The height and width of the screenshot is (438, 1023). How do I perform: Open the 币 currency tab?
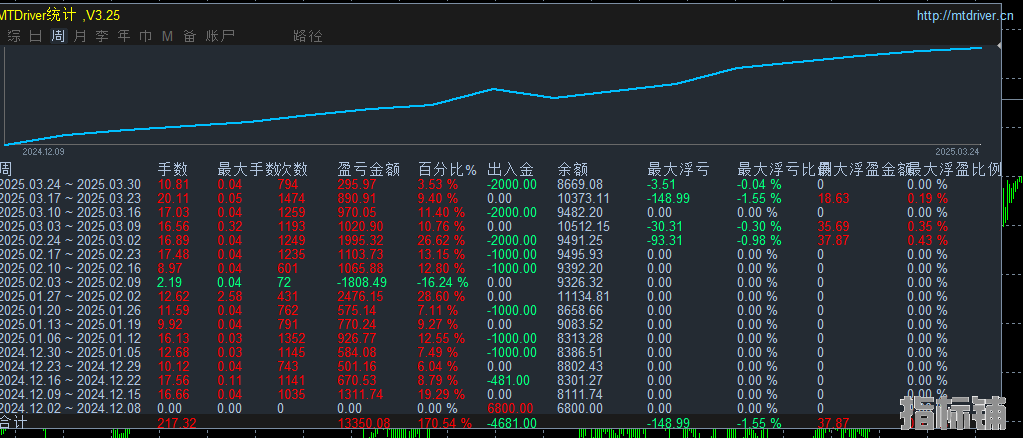(146, 37)
